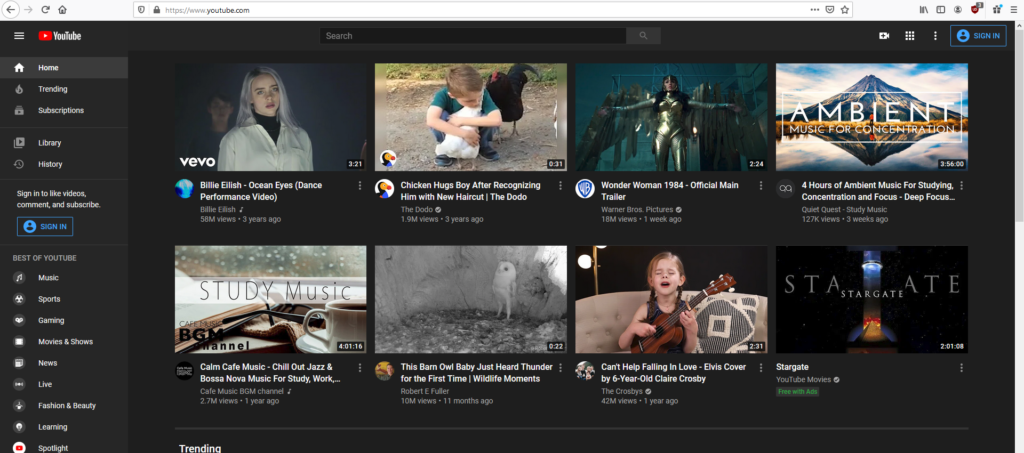Open the Firefox account icon
1024x453 pixels.
pyautogui.click(x=957, y=10)
